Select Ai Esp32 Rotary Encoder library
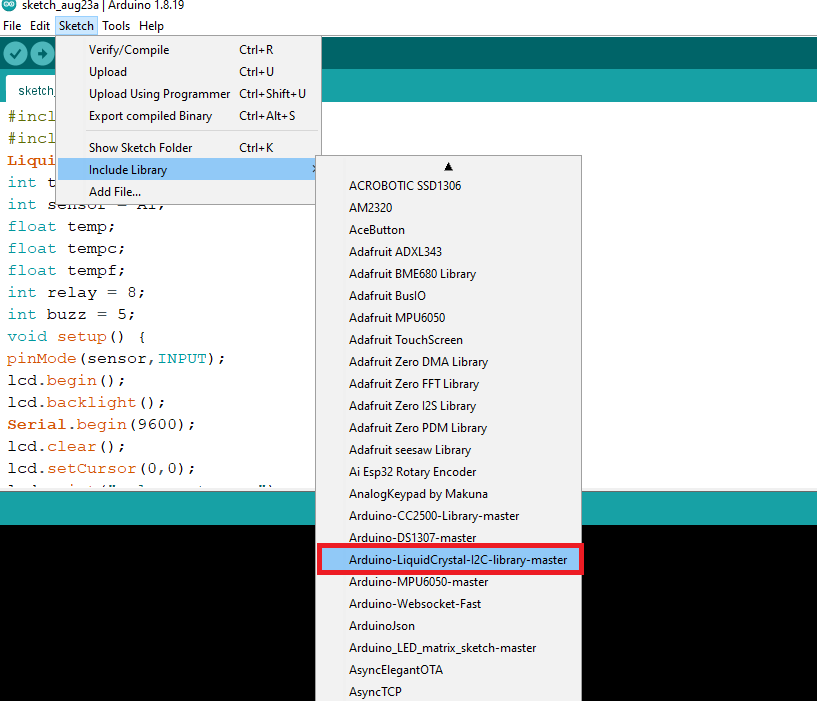Image resolution: width=817 pixels, height=701 pixels. point(449,472)
